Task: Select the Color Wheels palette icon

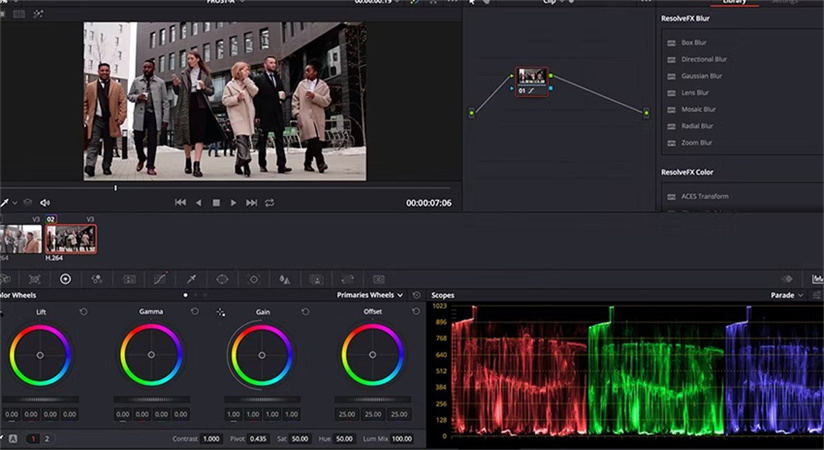Action: tap(65, 279)
